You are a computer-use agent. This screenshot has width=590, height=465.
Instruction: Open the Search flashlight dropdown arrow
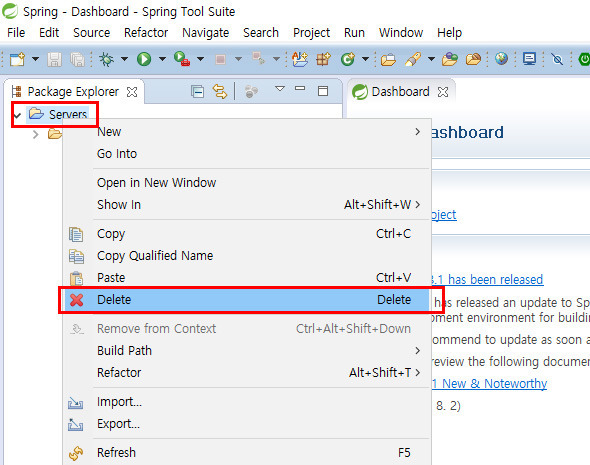click(x=431, y=59)
